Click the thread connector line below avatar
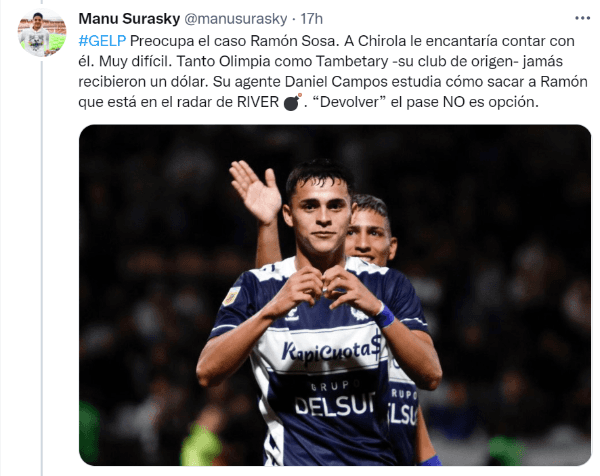The height and width of the screenshot is (476, 600). coord(42,268)
